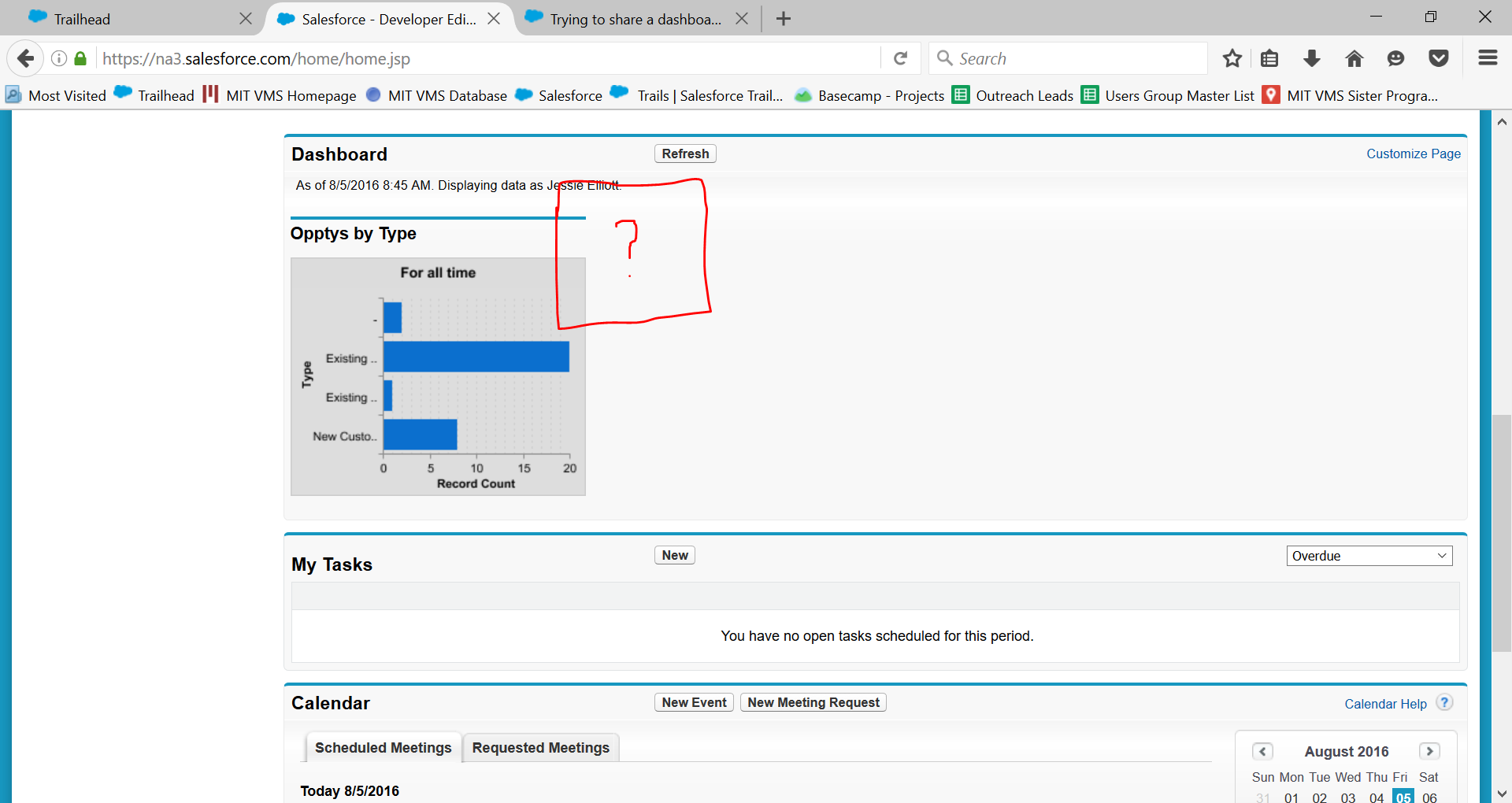Go to next month in calendar
This screenshot has height=803, width=1512.
pyautogui.click(x=1429, y=751)
